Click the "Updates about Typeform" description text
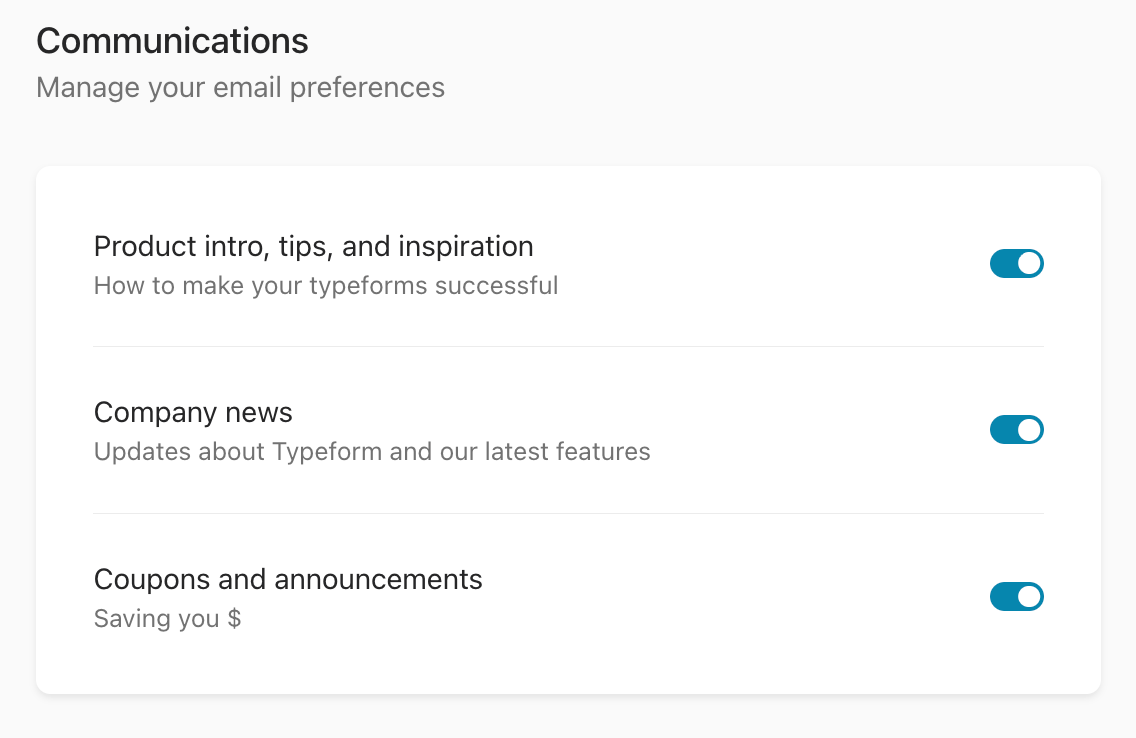Viewport: 1136px width, 738px height. (x=372, y=452)
